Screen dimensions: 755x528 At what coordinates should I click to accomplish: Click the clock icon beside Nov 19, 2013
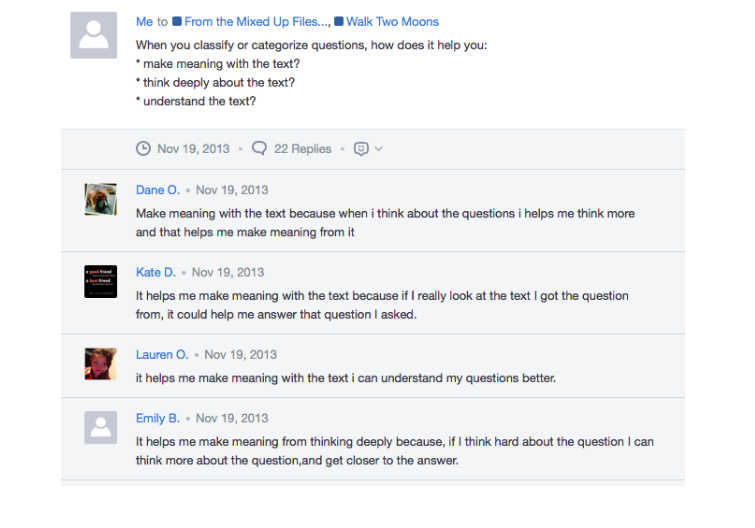click(143, 148)
